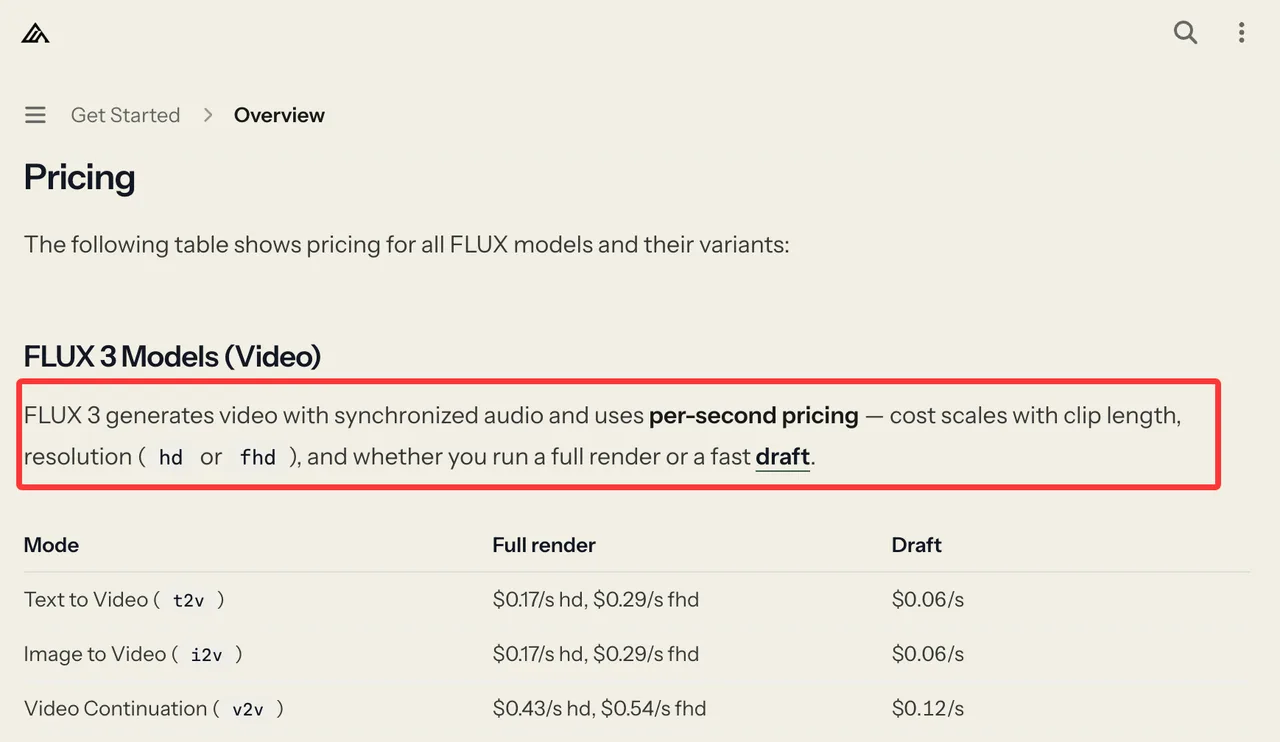Click the bold per-second pricing text
The height and width of the screenshot is (742, 1280).
[x=754, y=415]
